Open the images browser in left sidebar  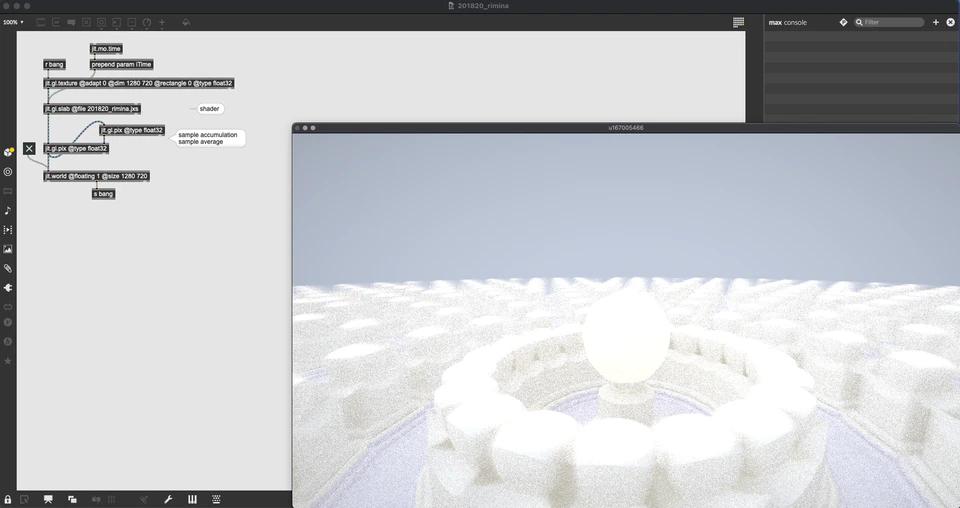pos(8,249)
